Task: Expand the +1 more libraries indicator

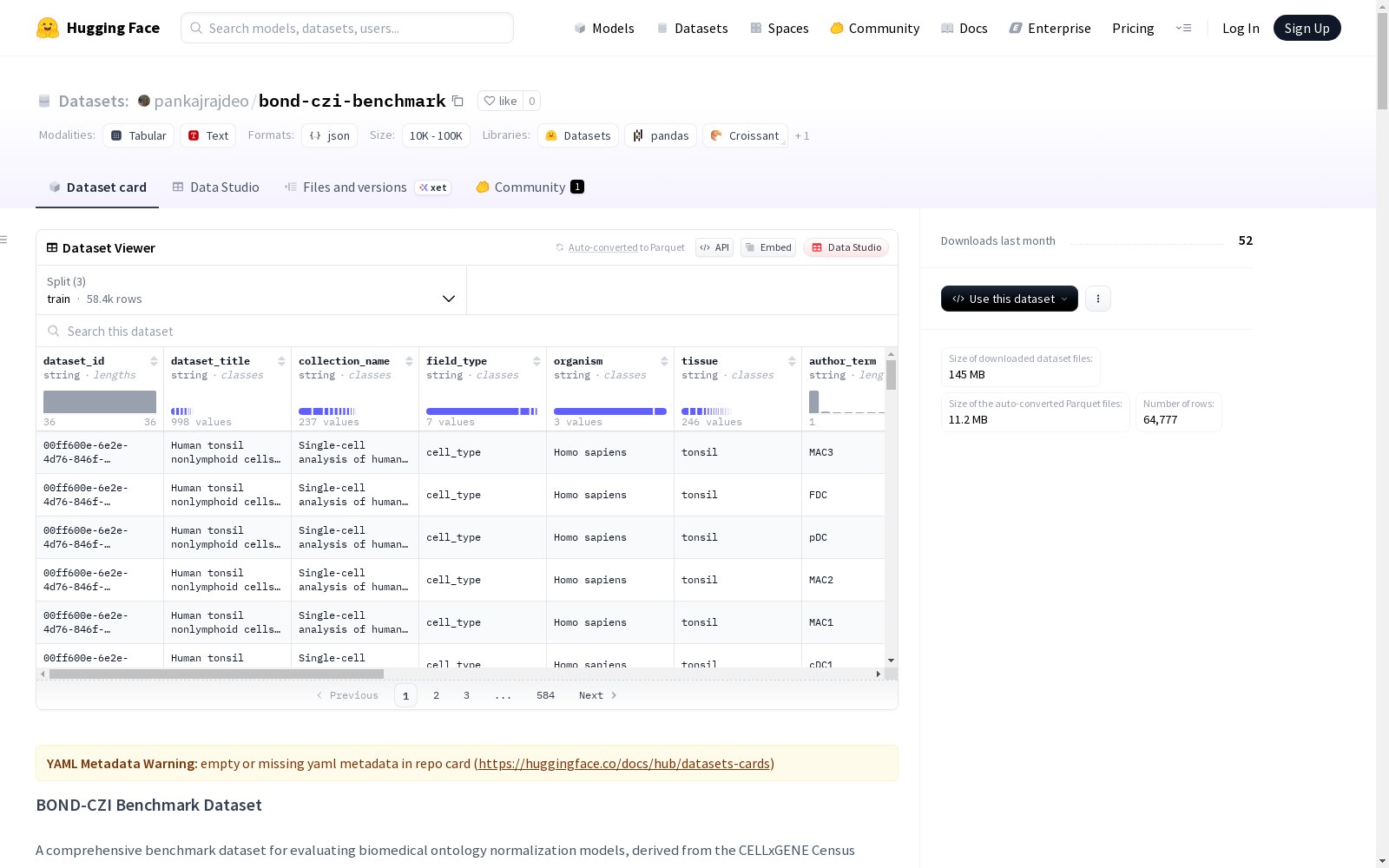Action: pos(802,136)
